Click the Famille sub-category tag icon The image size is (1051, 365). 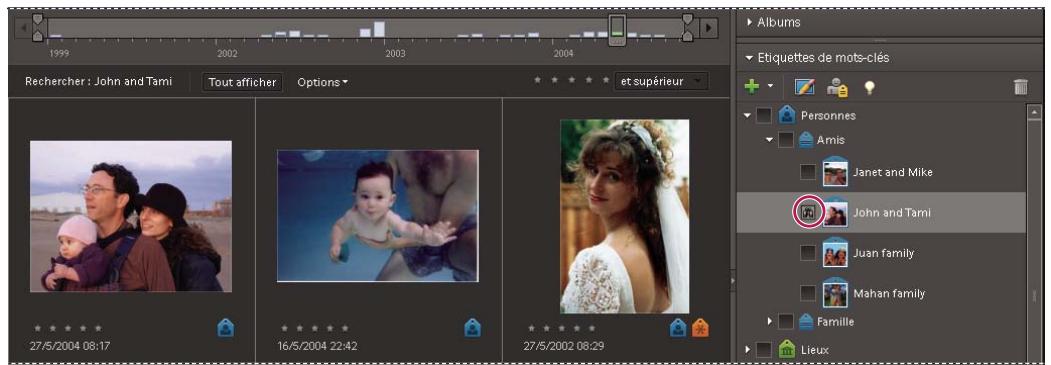pos(806,322)
